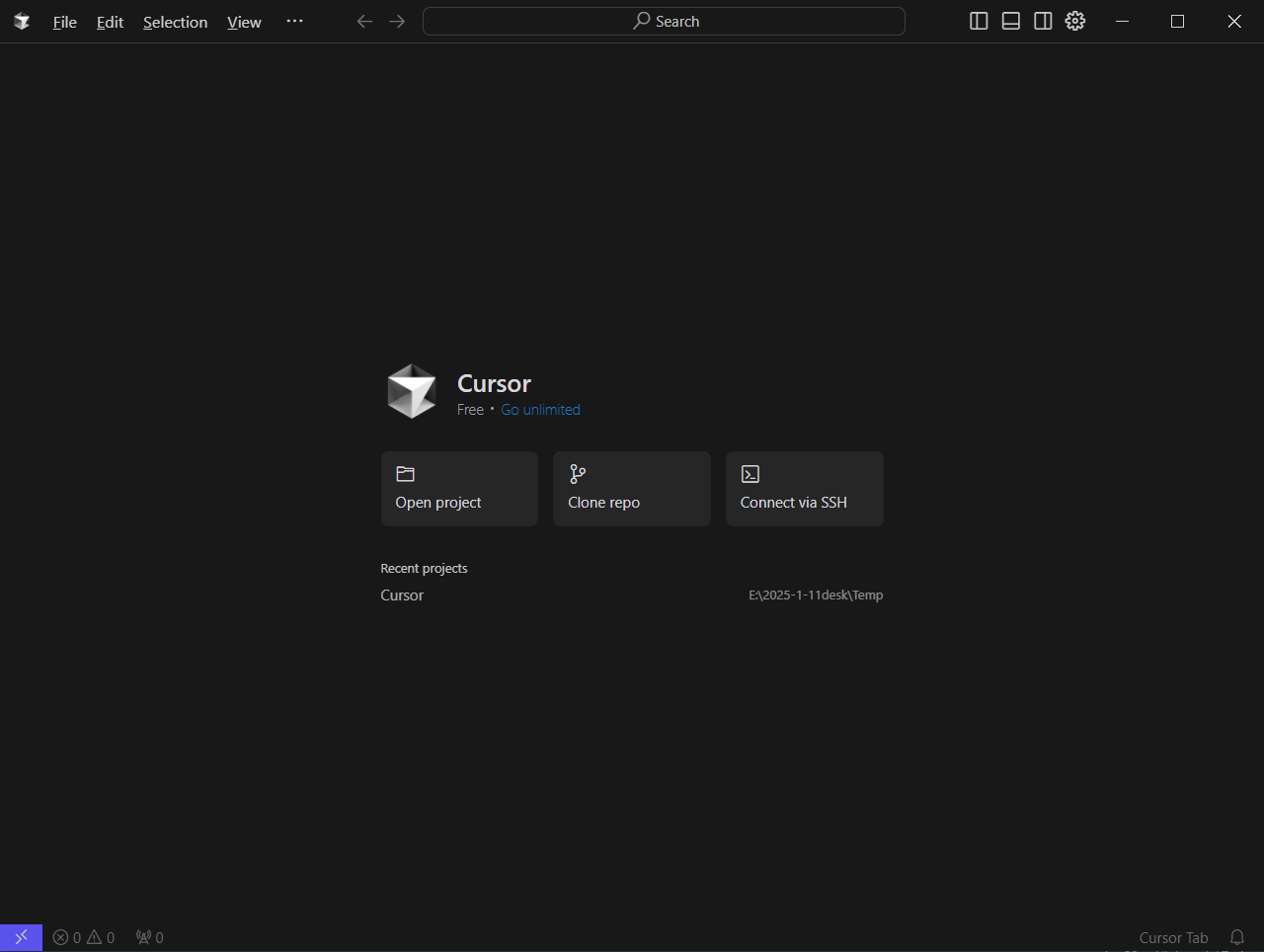
Task: Open the remote window indicator icon
Action: [21, 937]
